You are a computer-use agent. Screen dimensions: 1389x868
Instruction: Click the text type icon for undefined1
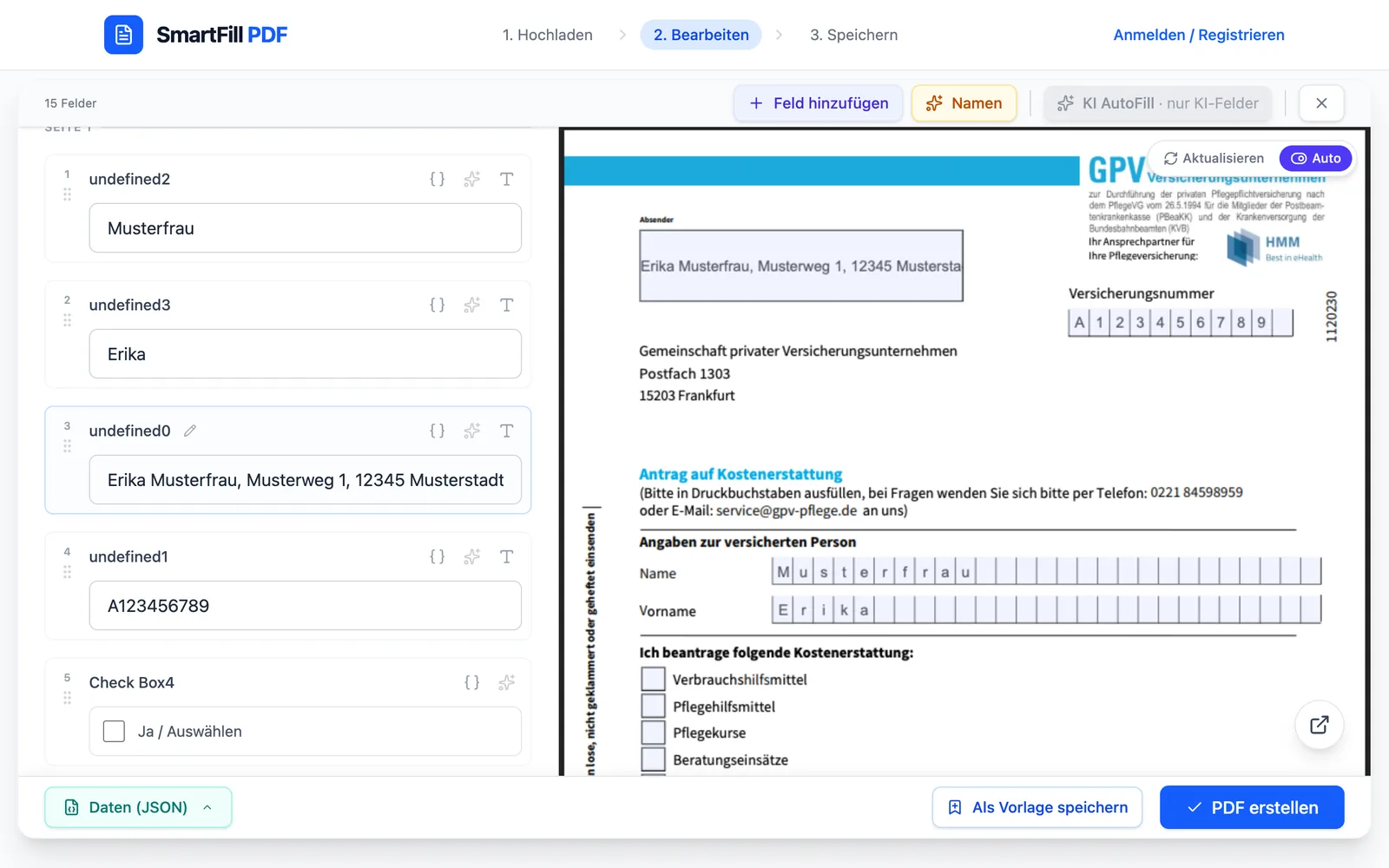[507, 556]
